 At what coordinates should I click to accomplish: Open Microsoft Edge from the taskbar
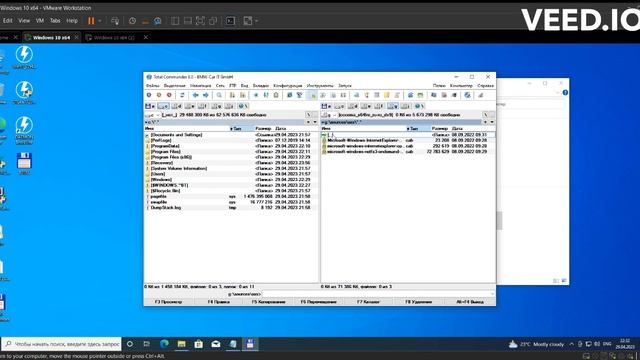[x=164, y=344]
